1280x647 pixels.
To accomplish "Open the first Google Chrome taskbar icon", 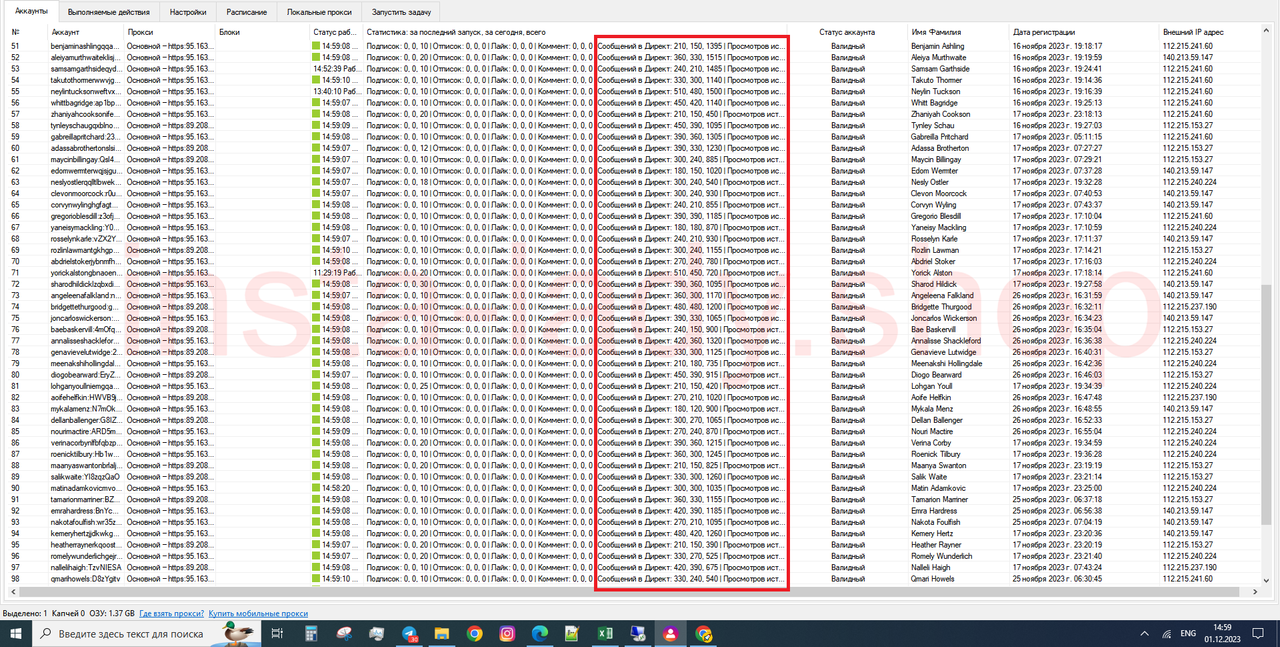I will tap(474, 633).
